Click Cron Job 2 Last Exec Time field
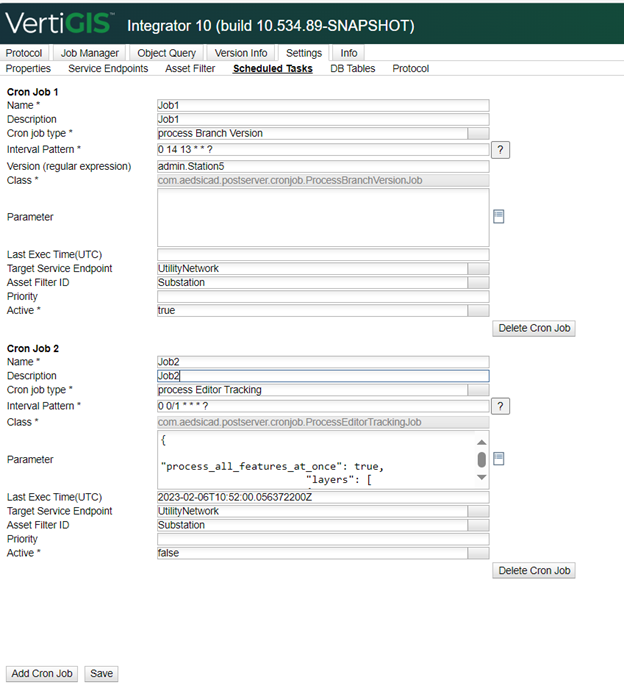Screen dimensions: 624x688 point(323,497)
